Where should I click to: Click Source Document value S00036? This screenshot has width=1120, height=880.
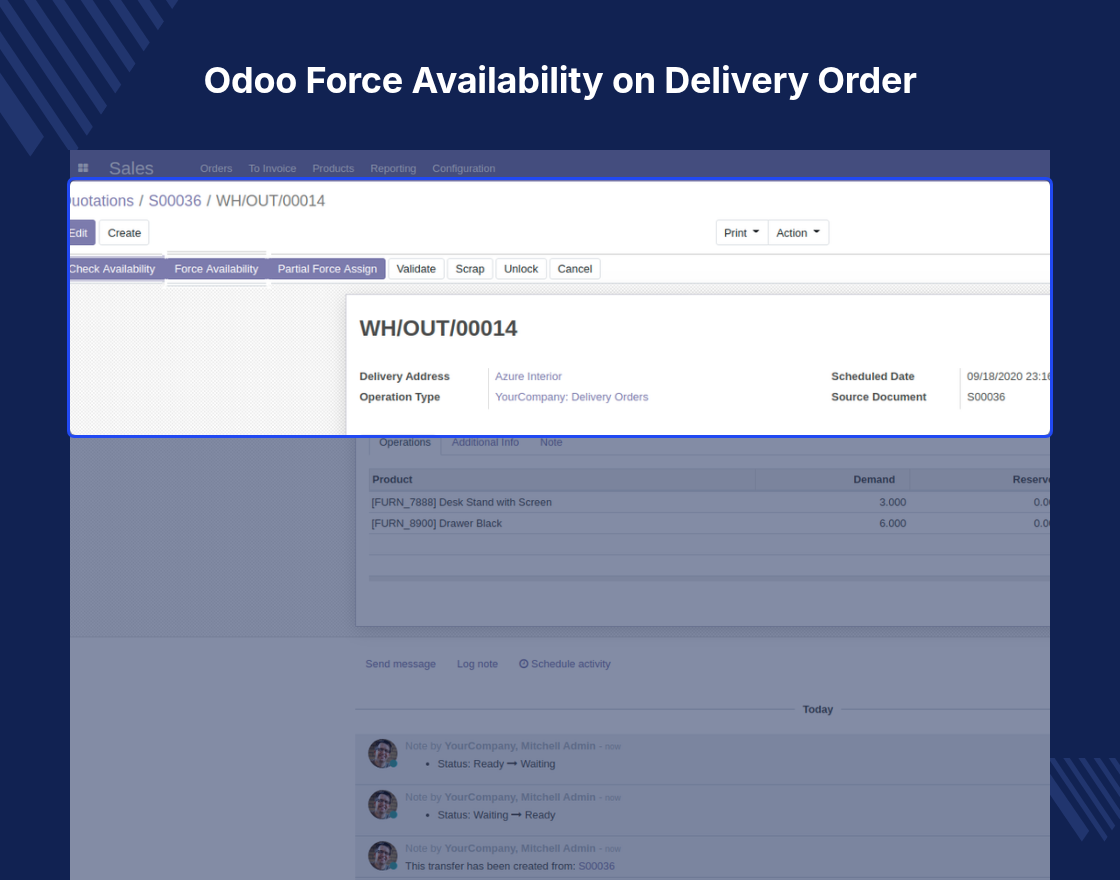(x=986, y=397)
